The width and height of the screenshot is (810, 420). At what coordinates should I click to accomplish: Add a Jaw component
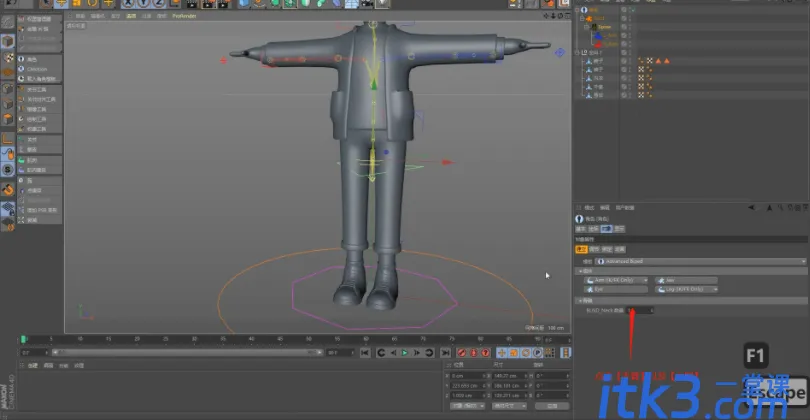click(x=686, y=280)
